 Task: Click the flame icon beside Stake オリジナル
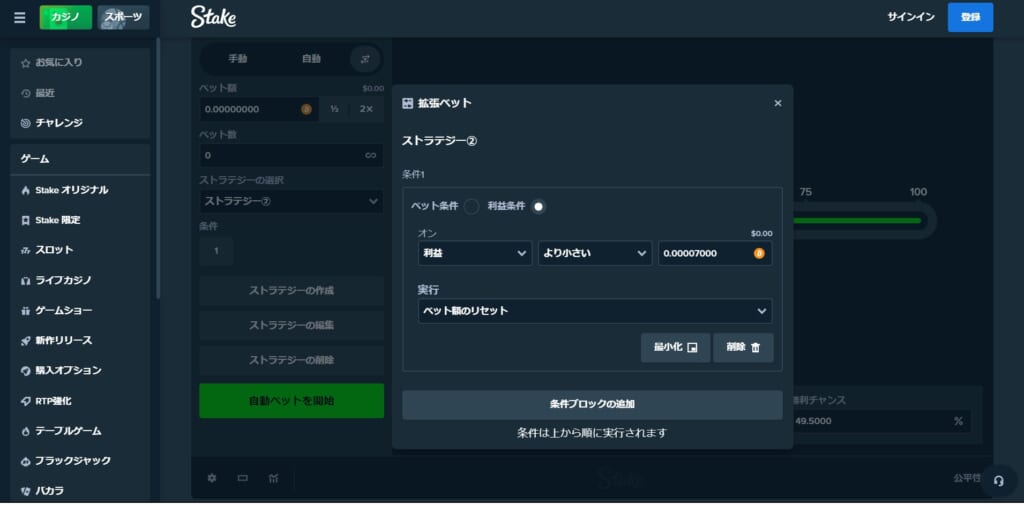(x=25, y=191)
